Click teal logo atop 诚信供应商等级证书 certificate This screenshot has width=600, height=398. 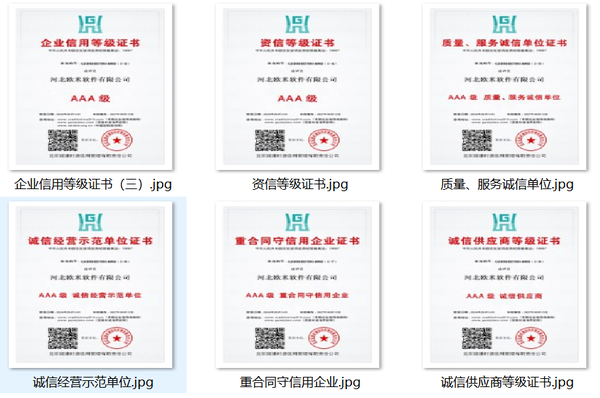(504, 222)
